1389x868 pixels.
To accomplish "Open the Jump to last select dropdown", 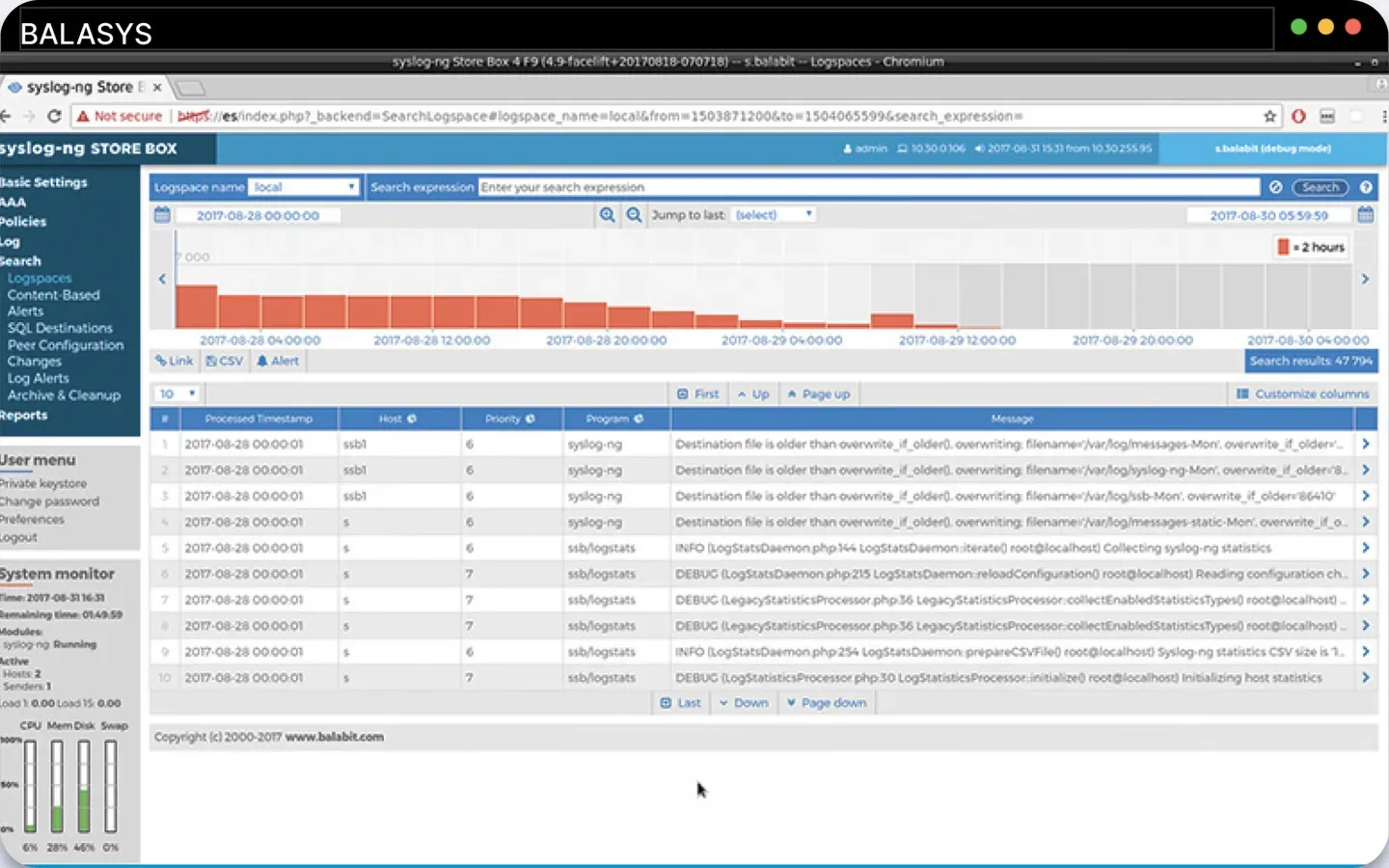I will 775,215.
